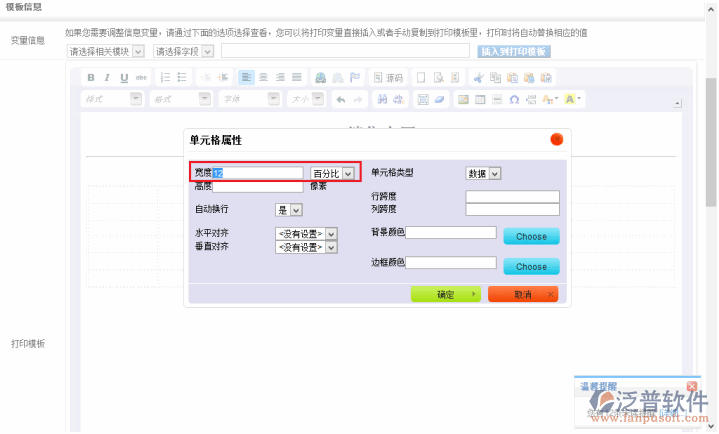Viewport: 719px width, 434px height.
Task: Click the insert table icon
Action: 480,100
